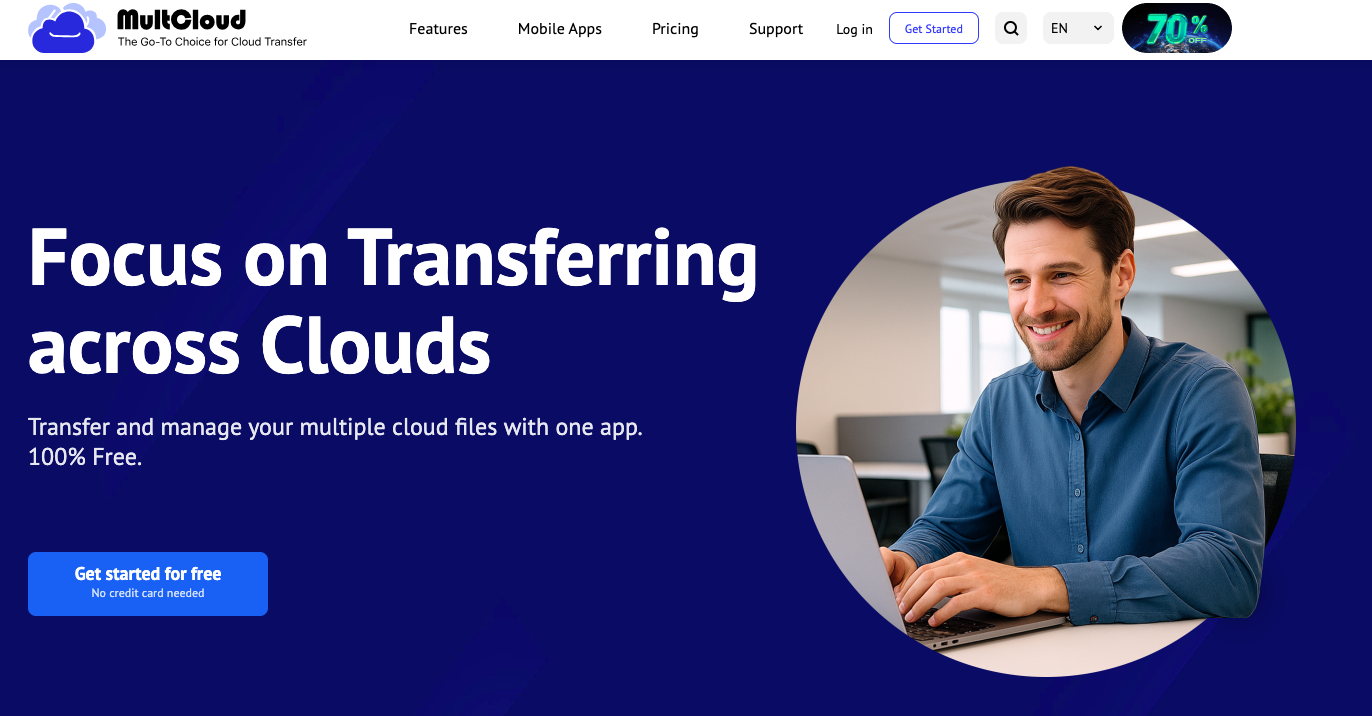Click the 'No credit card needed' caption
Viewport: 1372px width, 716px height.
(x=148, y=594)
